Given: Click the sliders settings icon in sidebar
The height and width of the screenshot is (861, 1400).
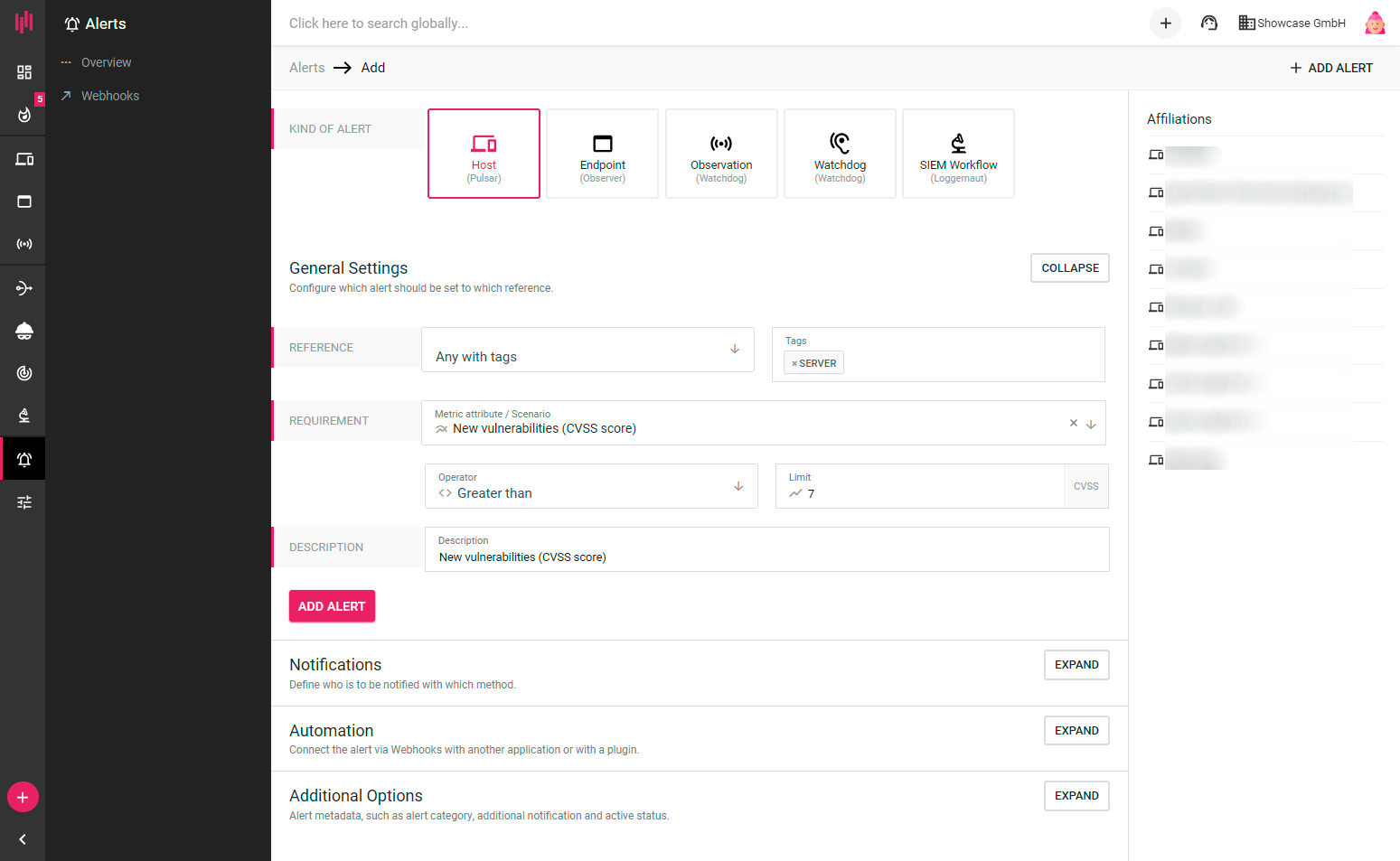Looking at the screenshot, I should 24,502.
